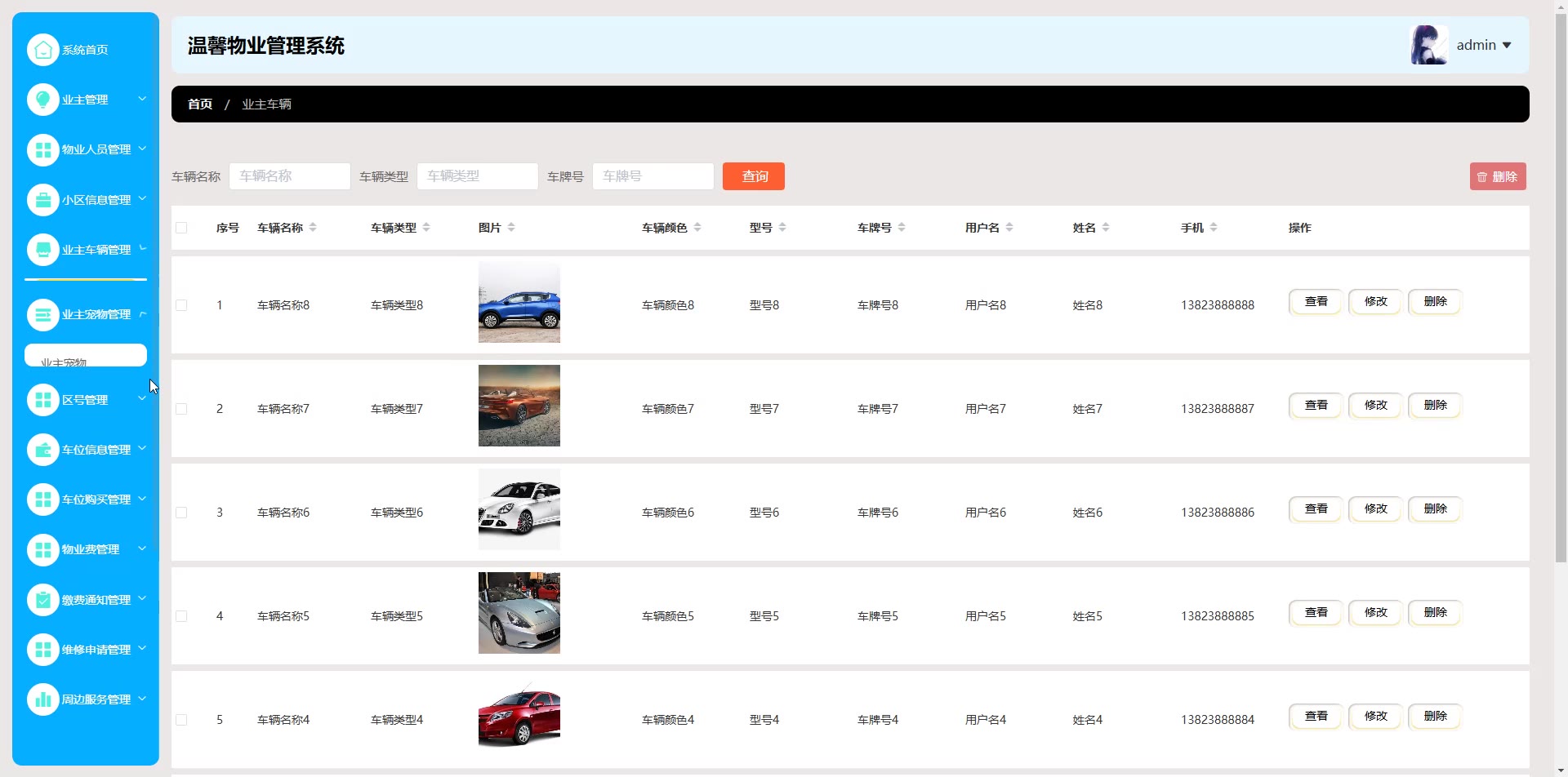Click the 车牌号 search input field
This screenshot has width=1568, height=777.
(653, 176)
